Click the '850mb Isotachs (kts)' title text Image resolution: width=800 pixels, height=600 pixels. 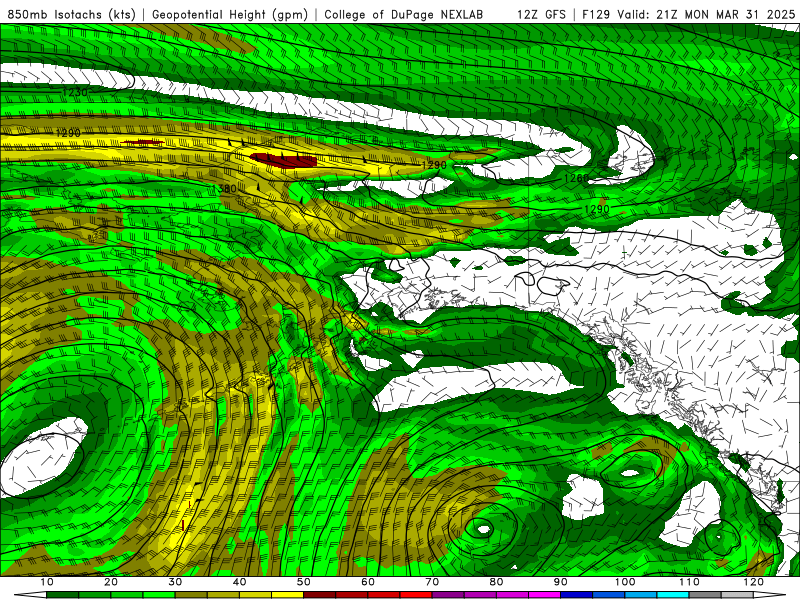point(72,15)
